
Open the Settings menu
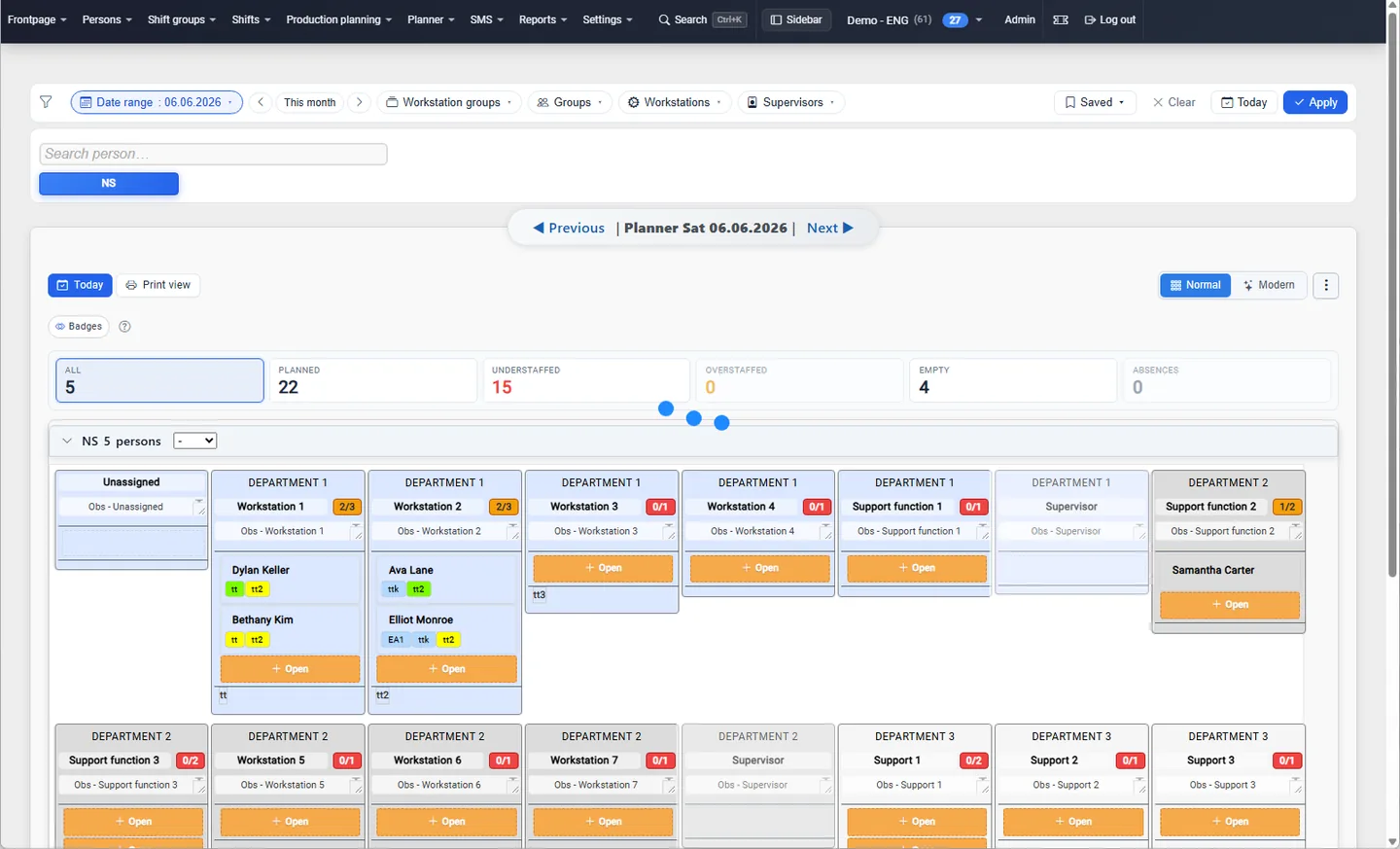pos(608,19)
